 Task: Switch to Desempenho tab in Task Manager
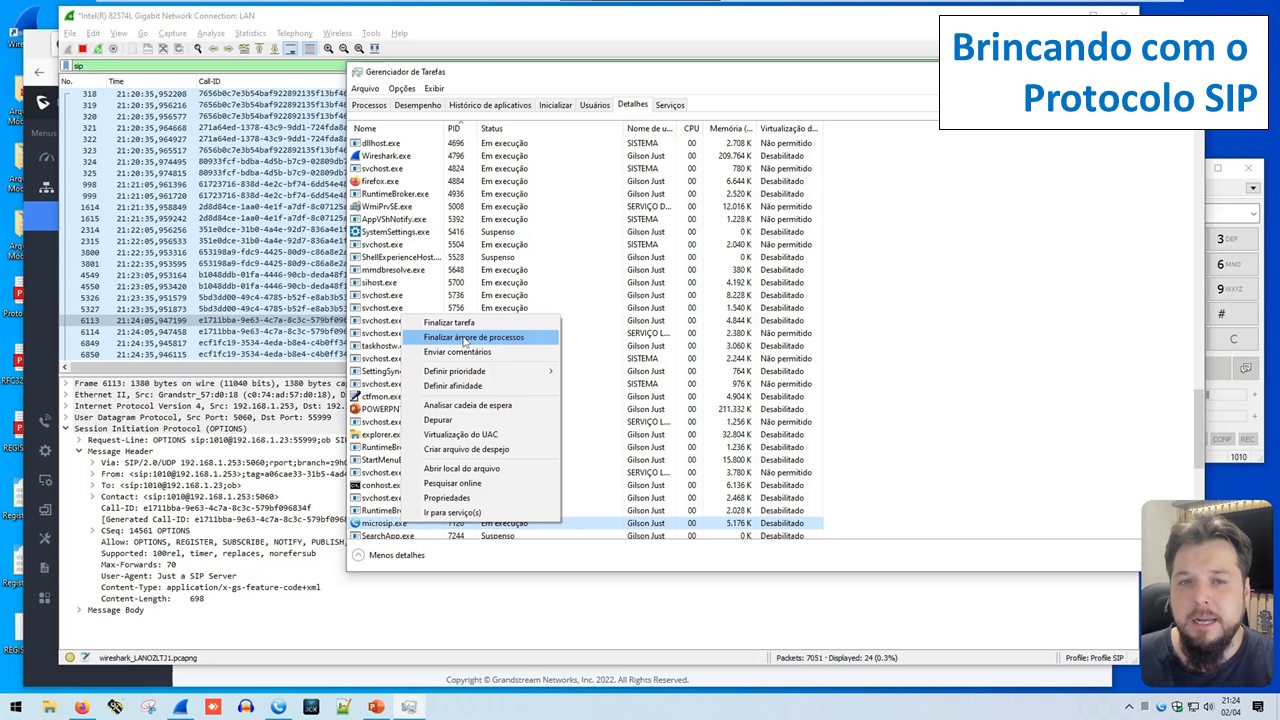tap(417, 105)
